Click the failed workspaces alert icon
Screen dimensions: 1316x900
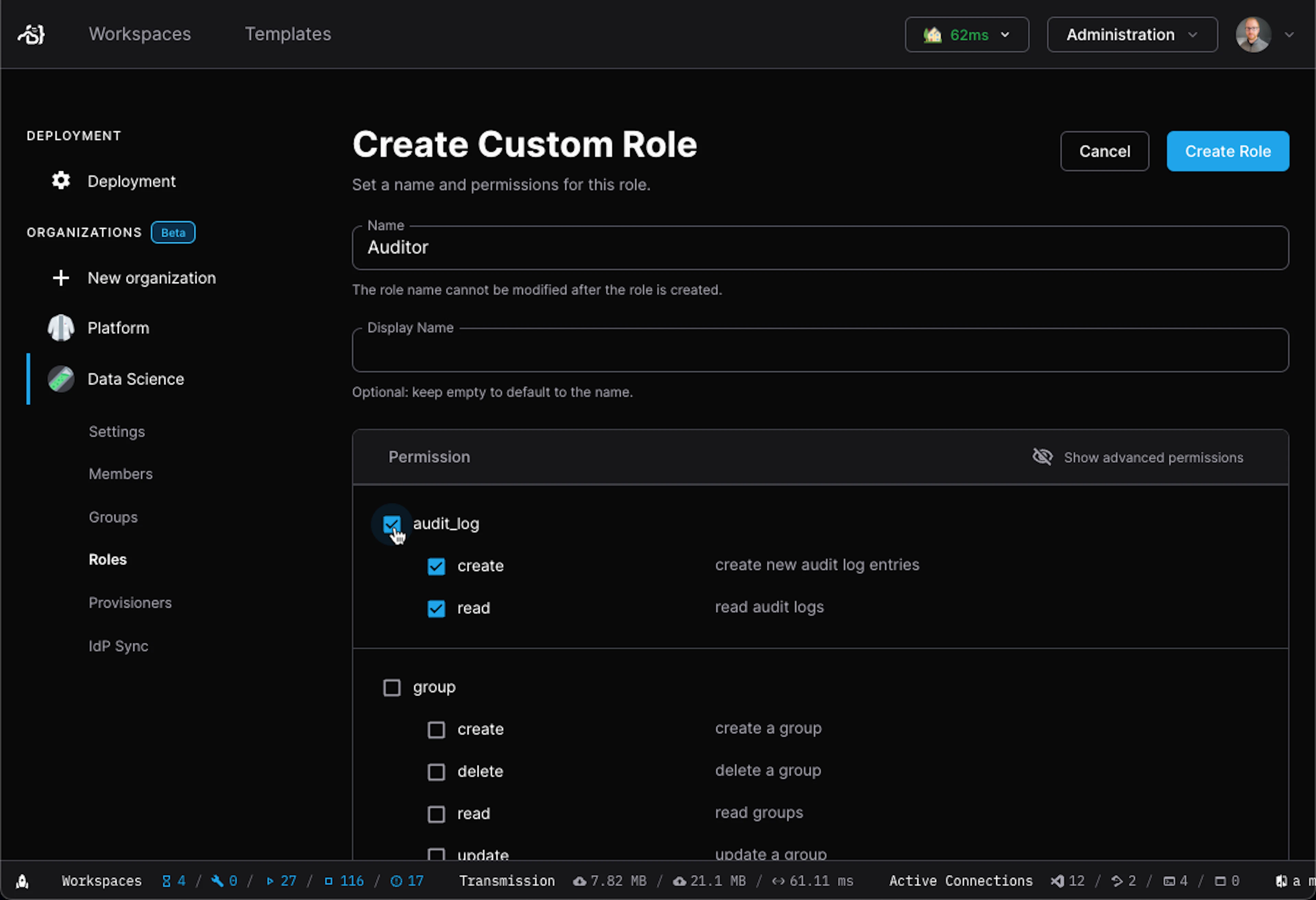point(397,881)
